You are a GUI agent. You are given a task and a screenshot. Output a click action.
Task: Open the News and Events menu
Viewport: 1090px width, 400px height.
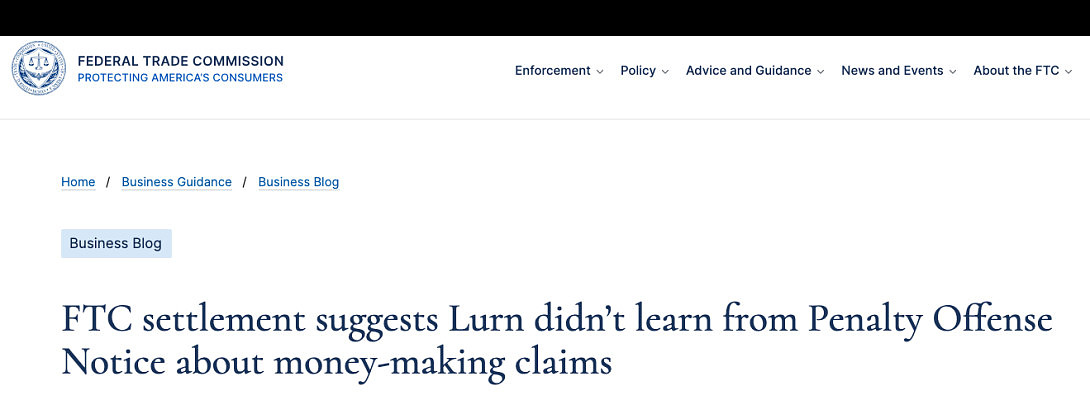pyautogui.click(x=892, y=71)
